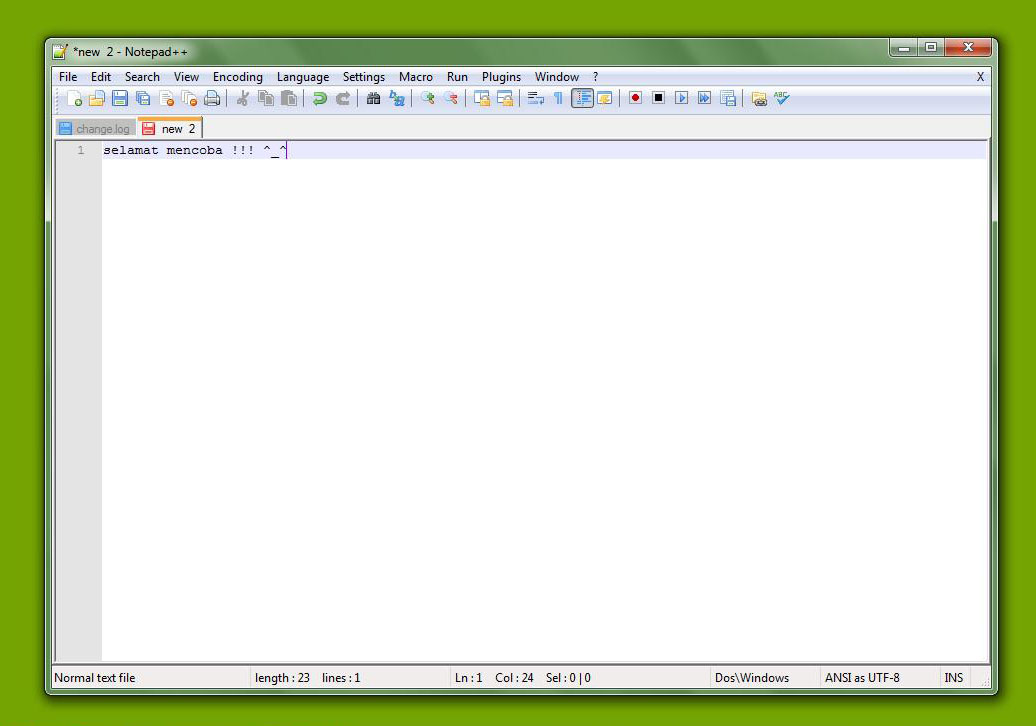Screen dimensions: 1036x726
Task: Toggle synchronize vertical scrolling icon
Action: point(482,98)
